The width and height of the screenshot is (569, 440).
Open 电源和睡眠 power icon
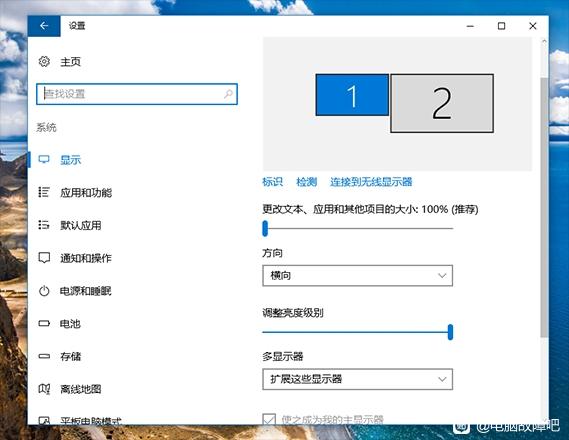[x=44, y=291]
